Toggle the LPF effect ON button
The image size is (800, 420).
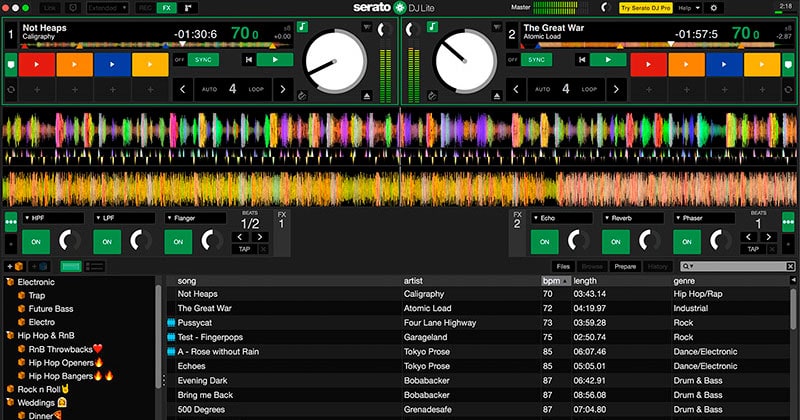(x=107, y=242)
